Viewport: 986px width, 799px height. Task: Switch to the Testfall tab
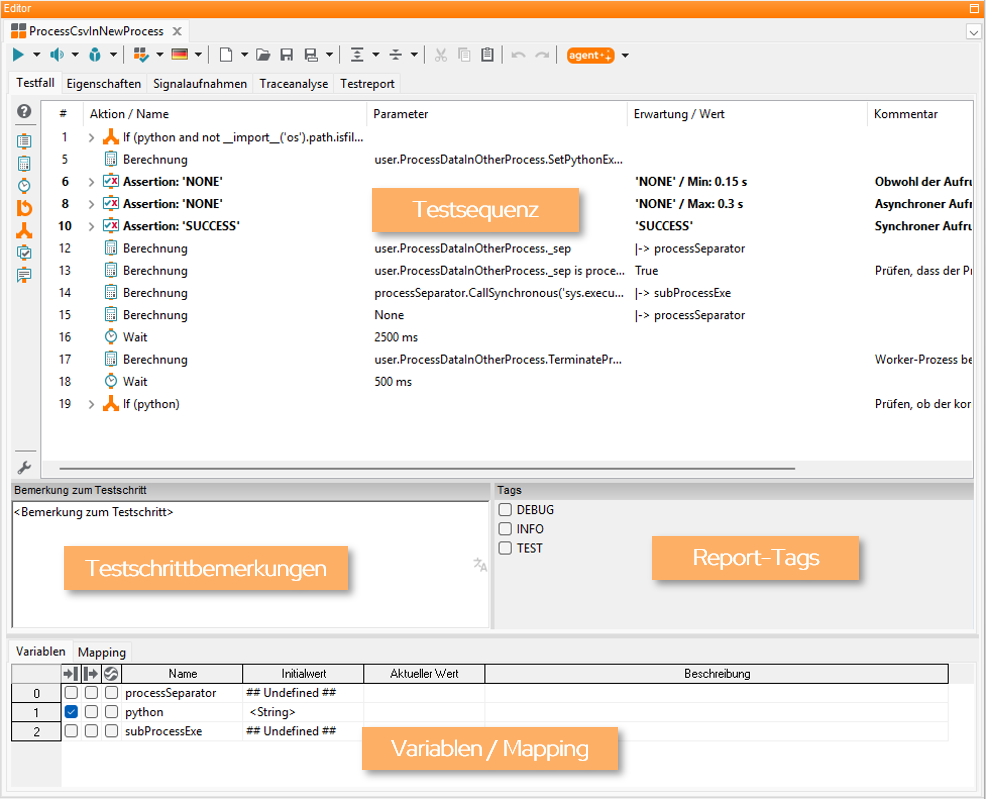(35, 83)
